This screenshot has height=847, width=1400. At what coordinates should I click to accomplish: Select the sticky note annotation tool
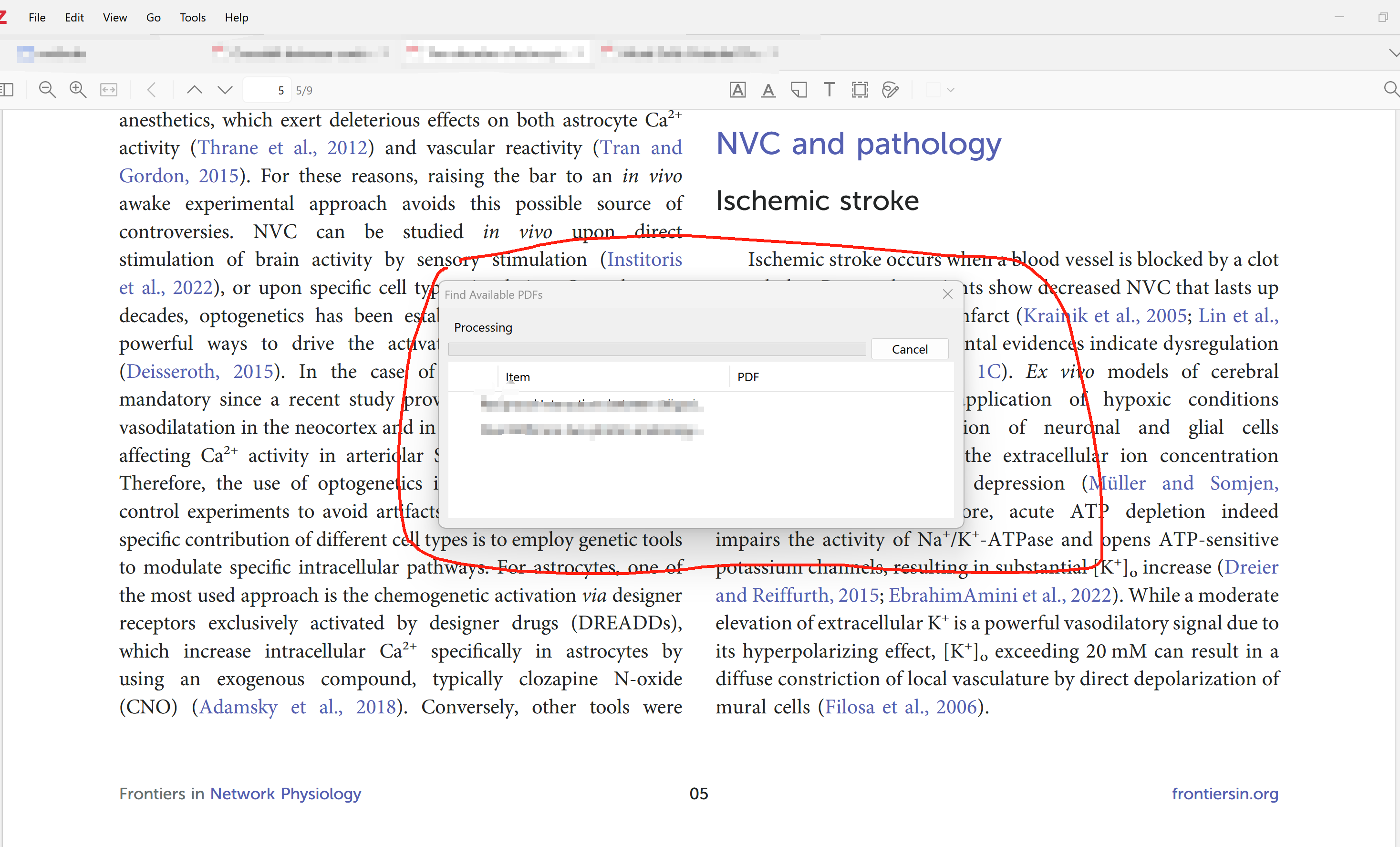pyautogui.click(x=799, y=90)
